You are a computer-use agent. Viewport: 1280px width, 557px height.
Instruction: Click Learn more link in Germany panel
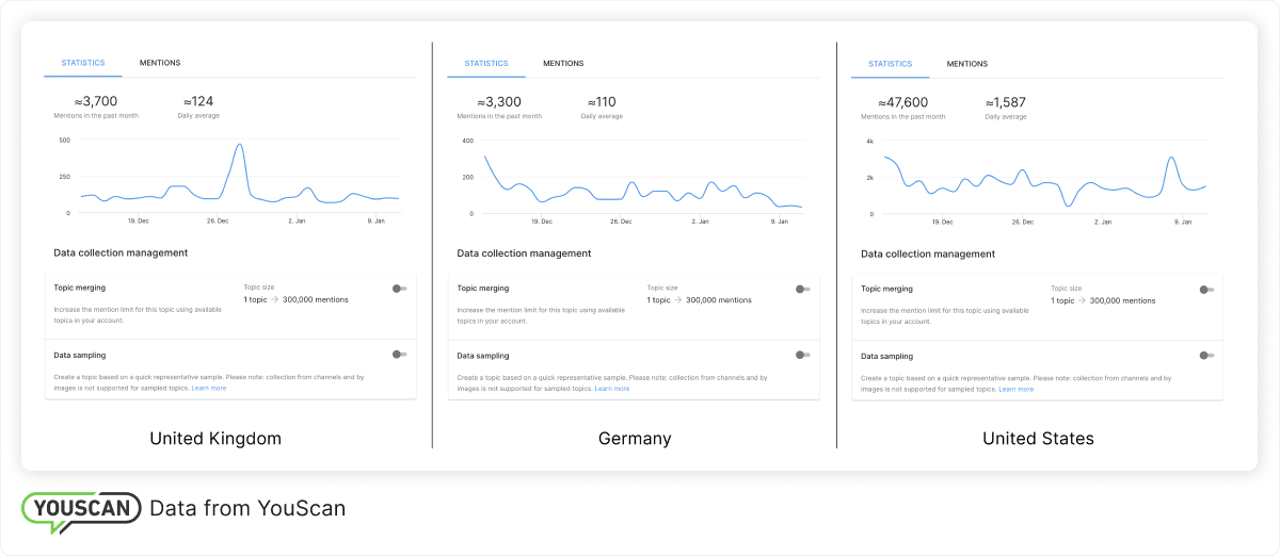[612, 388]
